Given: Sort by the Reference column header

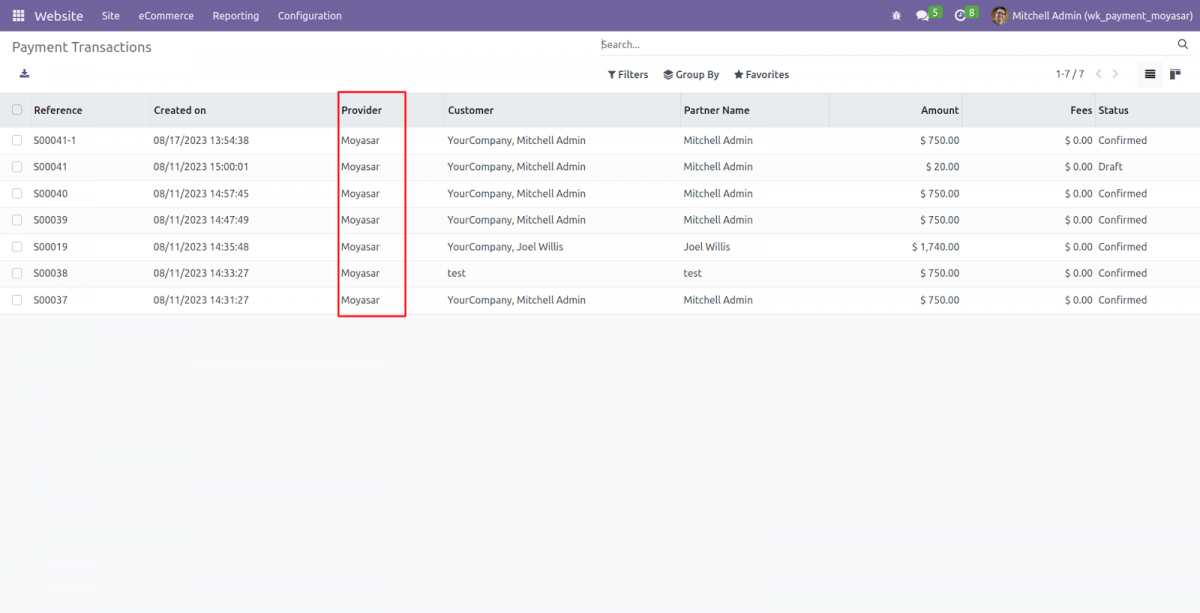Looking at the screenshot, I should (58, 110).
